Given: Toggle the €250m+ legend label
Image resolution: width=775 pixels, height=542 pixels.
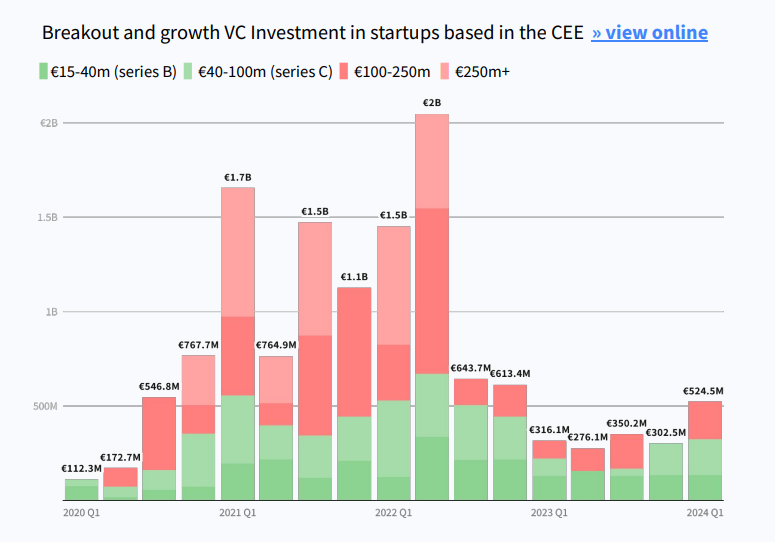Looking at the screenshot, I should [482, 72].
